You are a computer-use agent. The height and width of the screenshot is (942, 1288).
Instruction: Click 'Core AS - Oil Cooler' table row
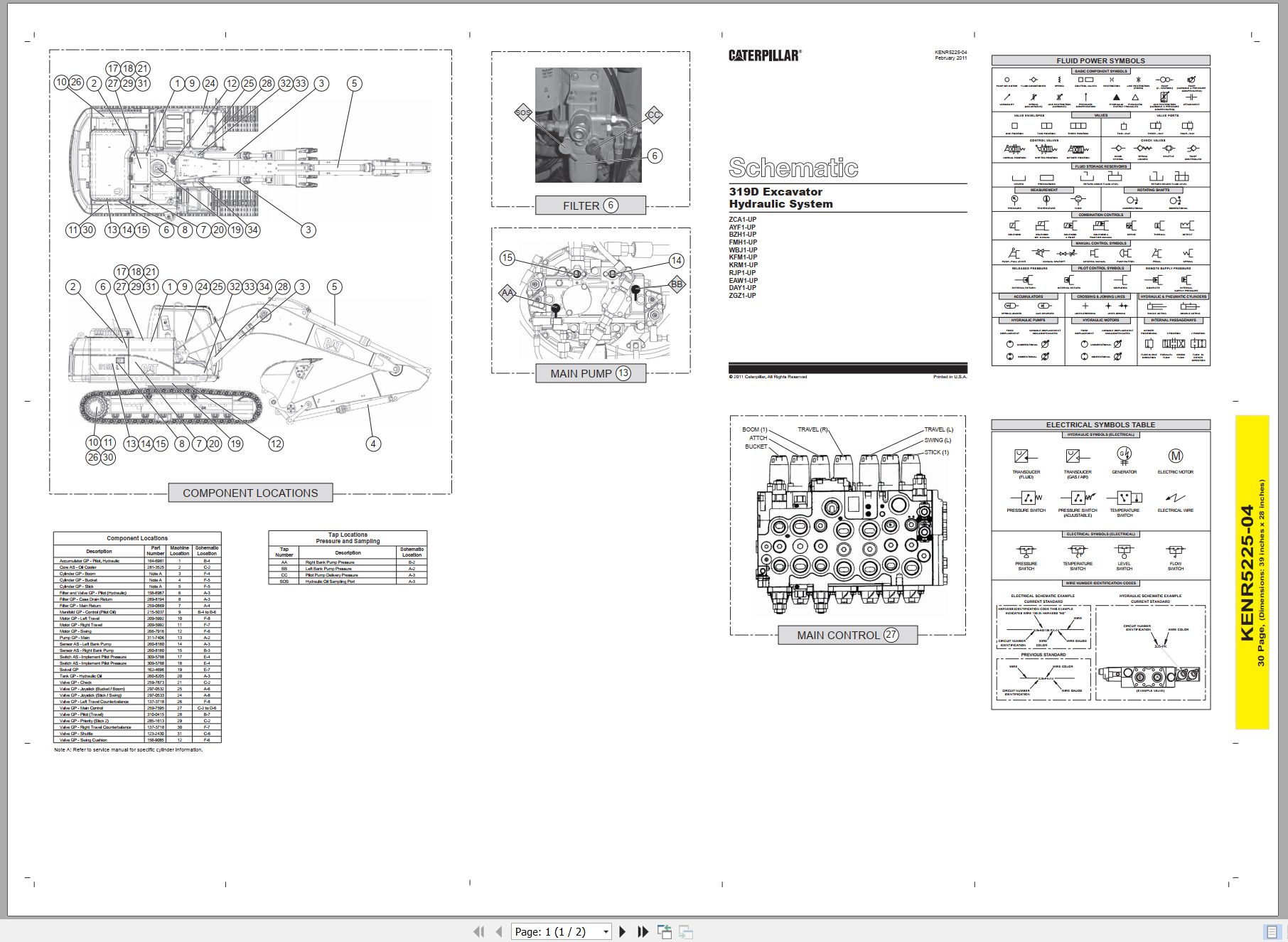137,567
